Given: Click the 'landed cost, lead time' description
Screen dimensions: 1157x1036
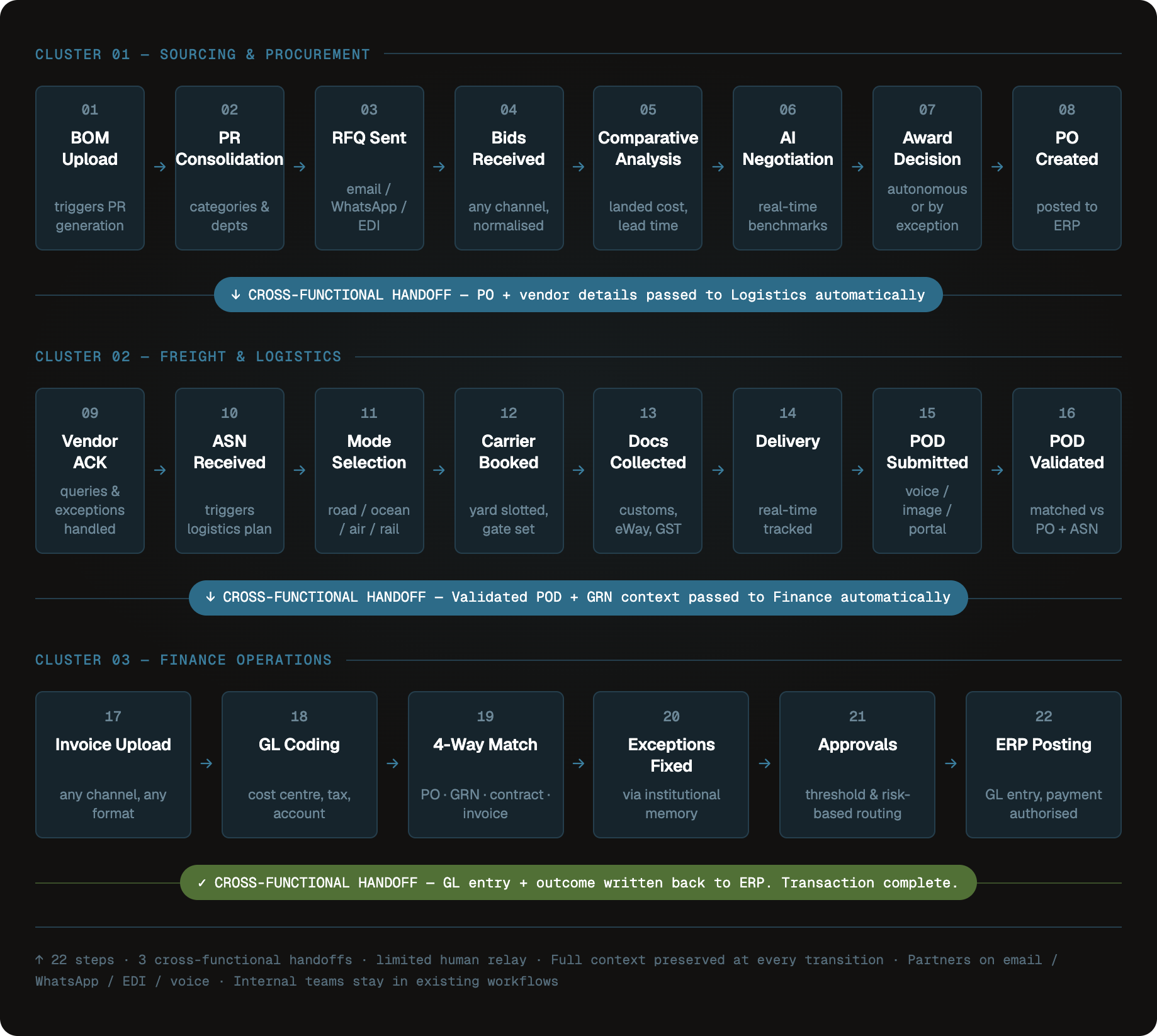Looking at the screenshot, I should [x=648, y=216].
